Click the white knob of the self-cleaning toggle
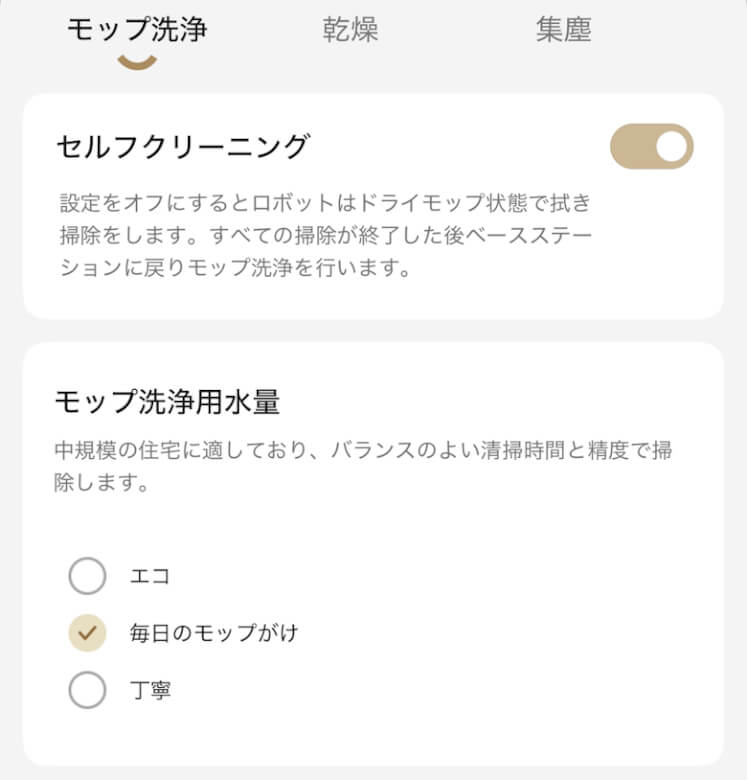747x780 pixels. 674,147
